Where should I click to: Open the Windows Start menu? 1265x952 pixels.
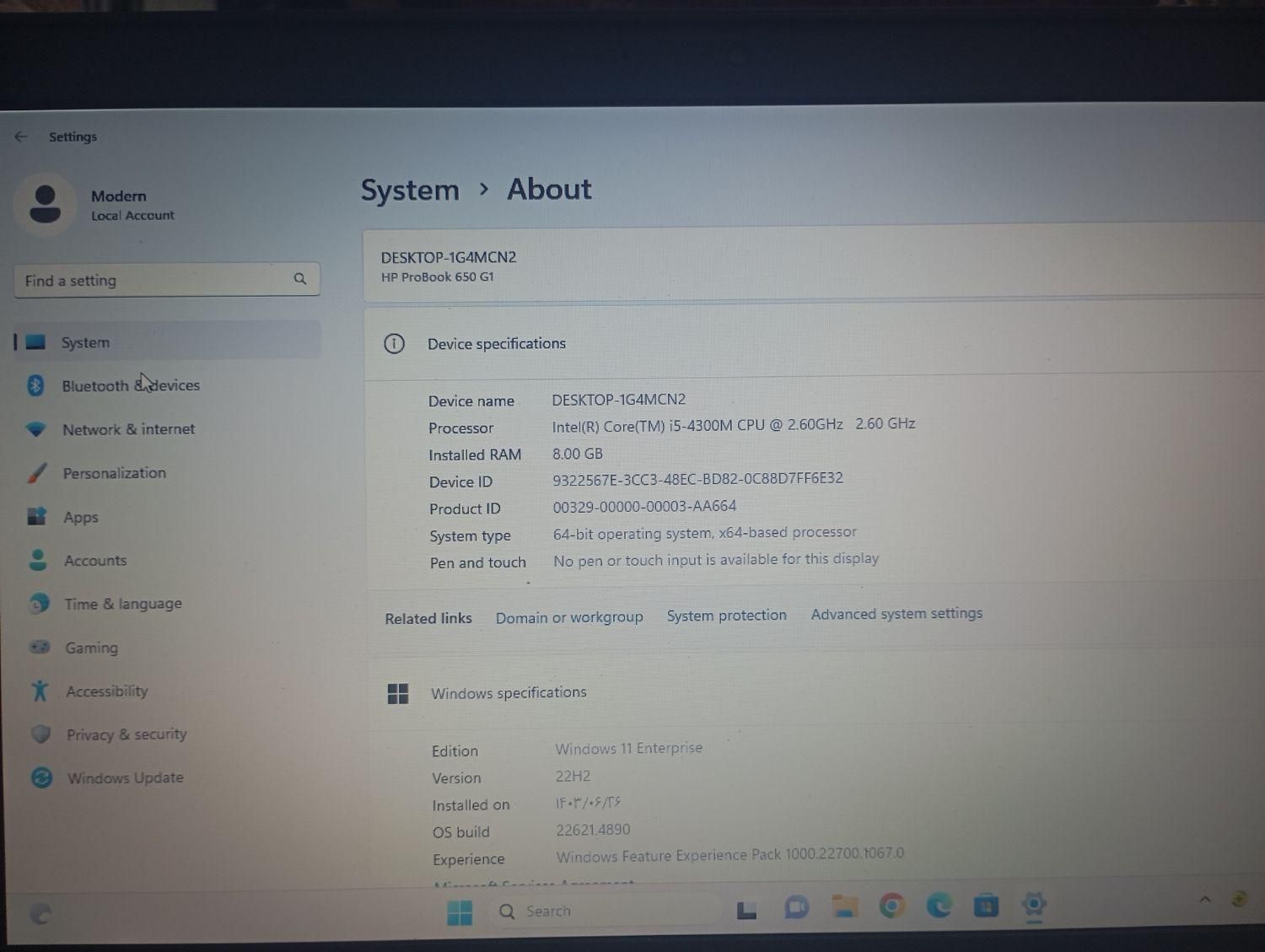click(460, 912)
